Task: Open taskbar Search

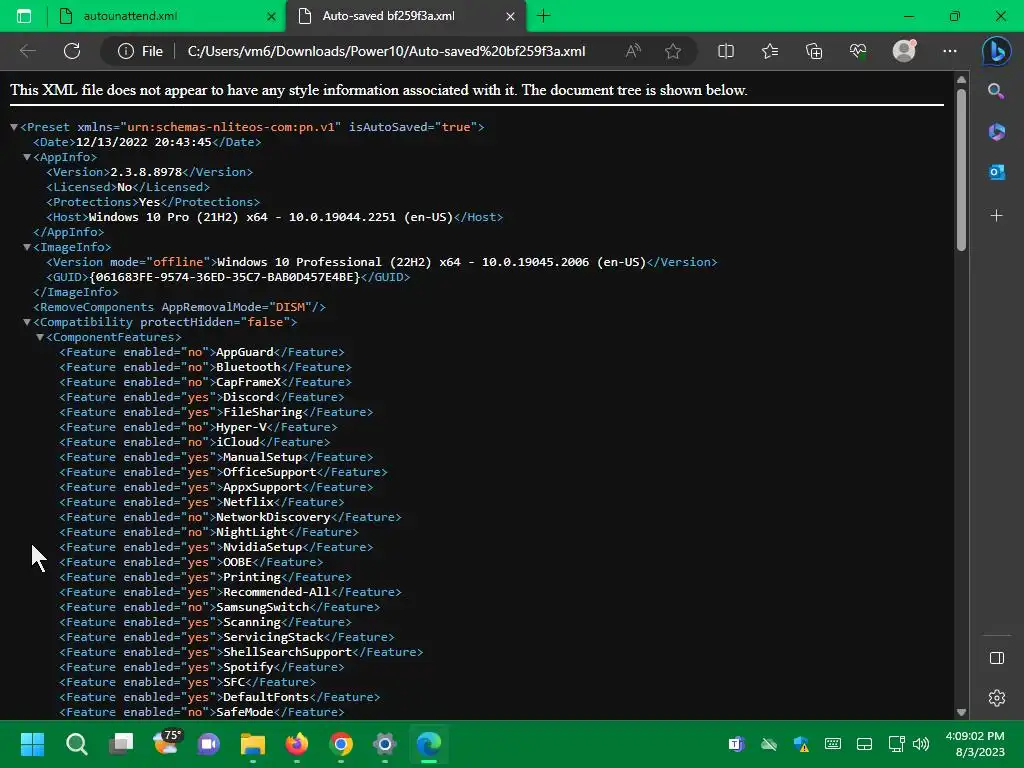Action: click(x=76, y=744)
